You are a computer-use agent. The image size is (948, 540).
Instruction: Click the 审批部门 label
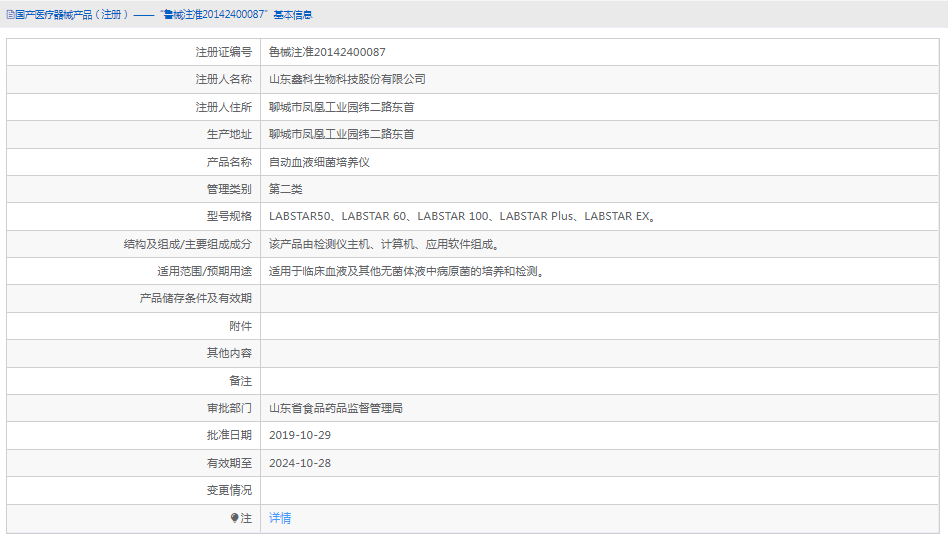pos(229,408)
